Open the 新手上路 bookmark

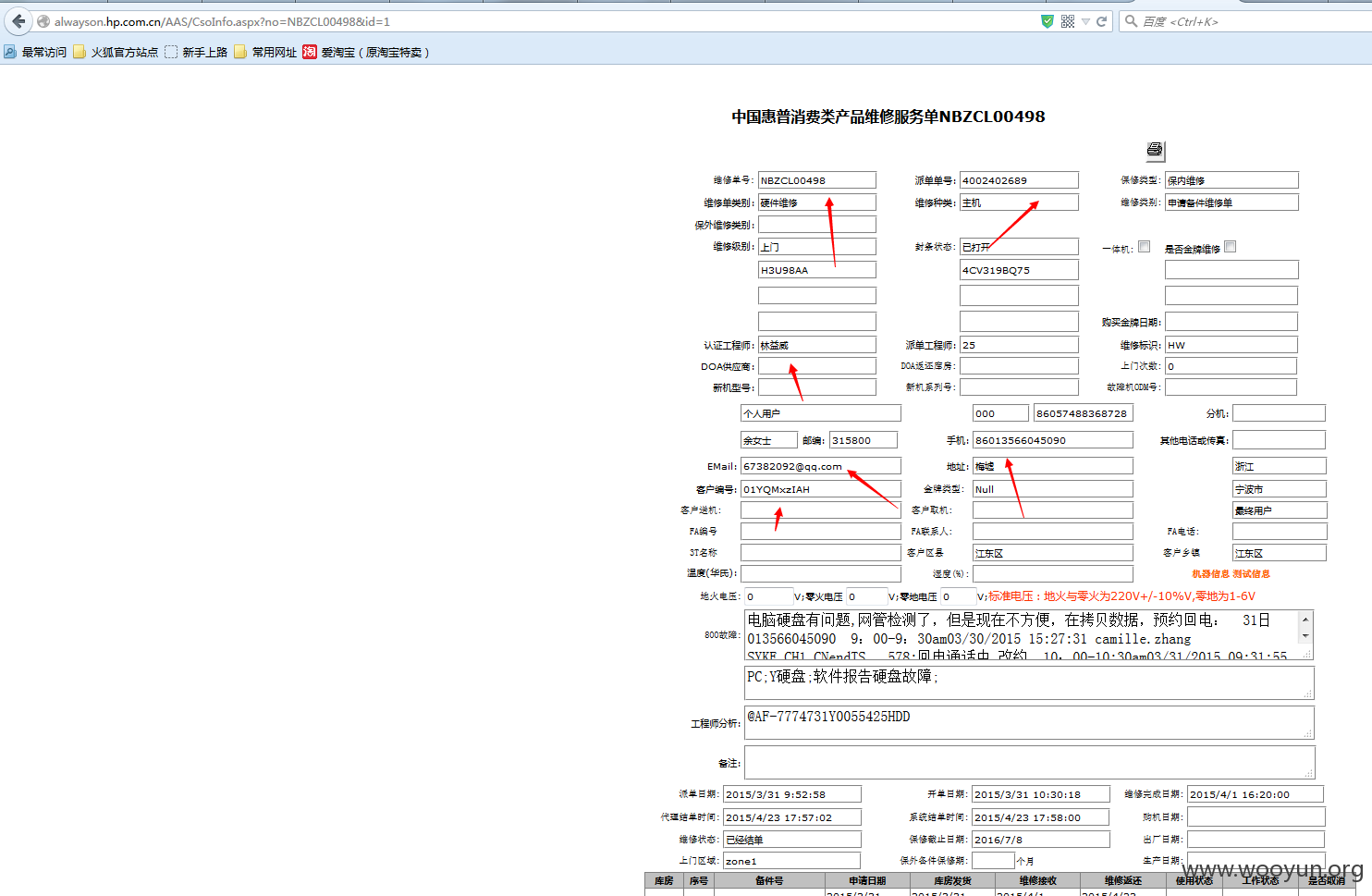(x=196, y=53)
